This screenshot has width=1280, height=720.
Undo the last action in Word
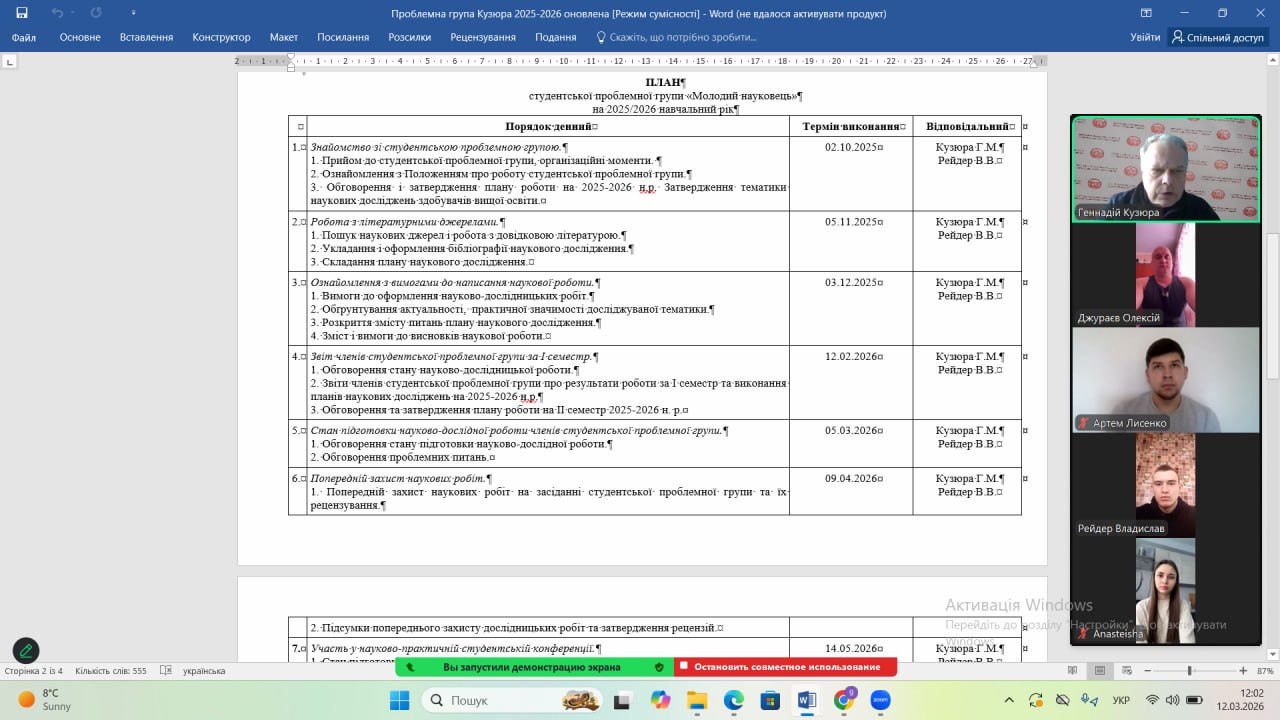pos(57,13)
